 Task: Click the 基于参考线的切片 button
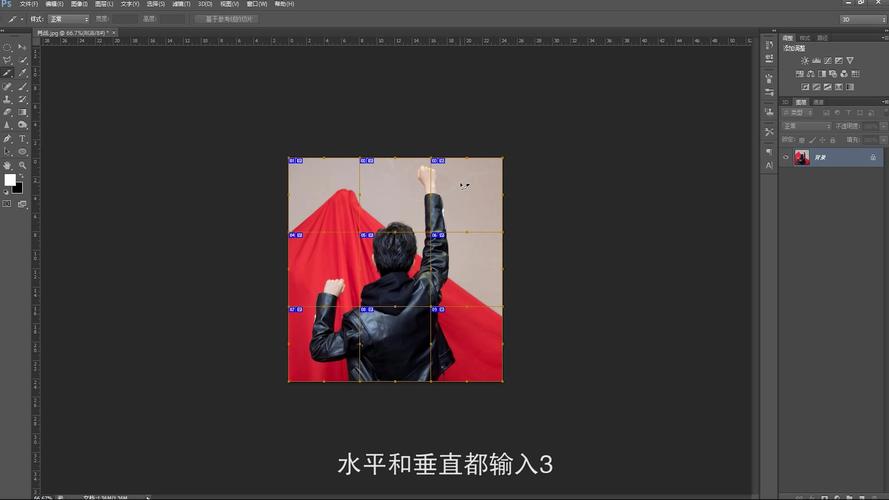click(x=228, y=19)
